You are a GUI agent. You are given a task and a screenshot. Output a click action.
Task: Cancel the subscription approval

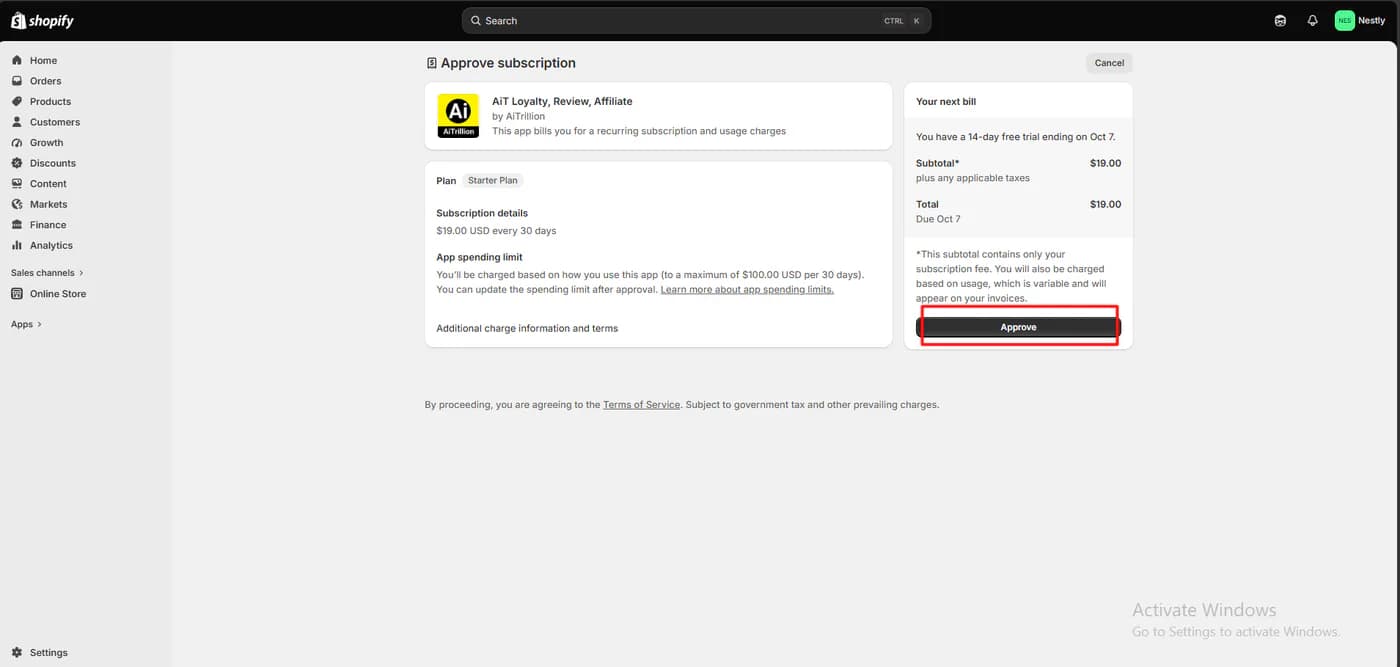coord(1109,63)
